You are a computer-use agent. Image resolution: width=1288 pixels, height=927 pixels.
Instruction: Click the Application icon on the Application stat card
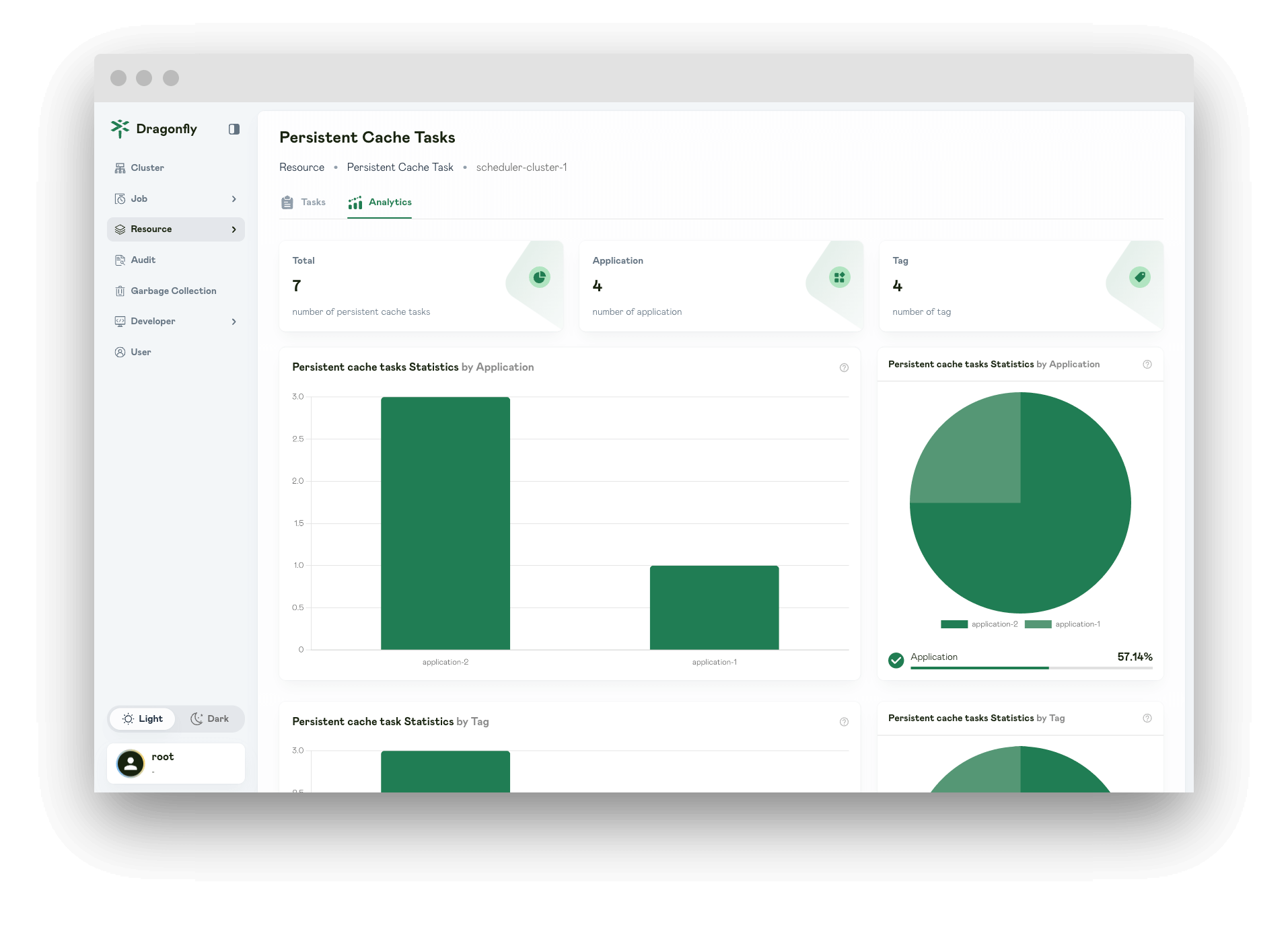[838, 276]
